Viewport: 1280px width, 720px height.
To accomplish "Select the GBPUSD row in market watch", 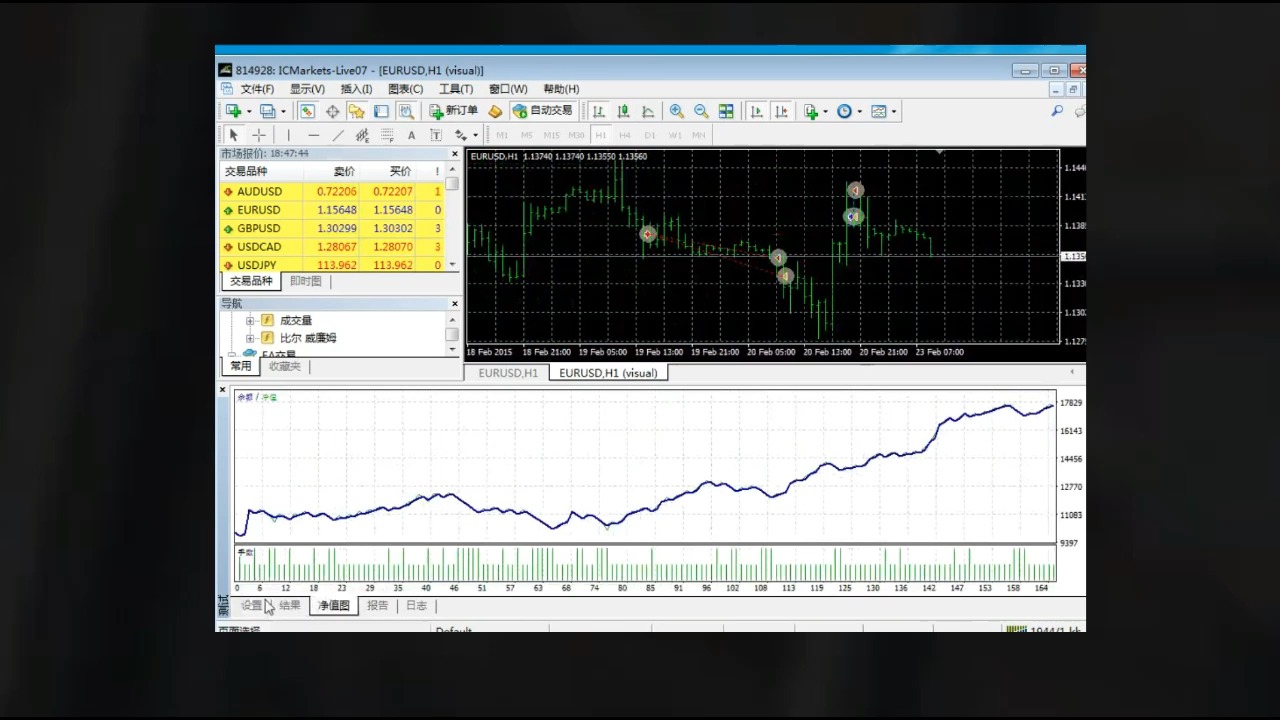I will [x=332, y=228].
